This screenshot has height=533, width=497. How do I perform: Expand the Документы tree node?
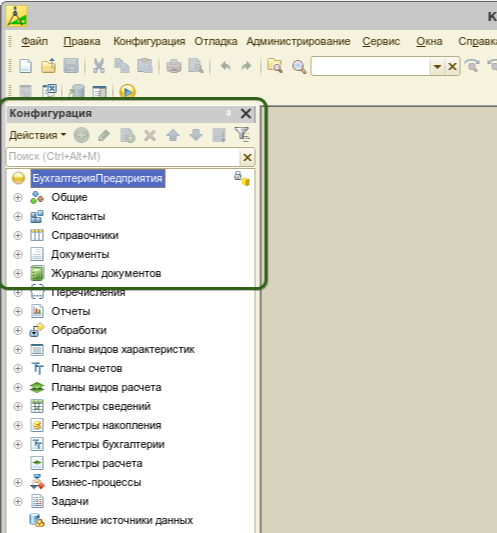coord(18,254)
